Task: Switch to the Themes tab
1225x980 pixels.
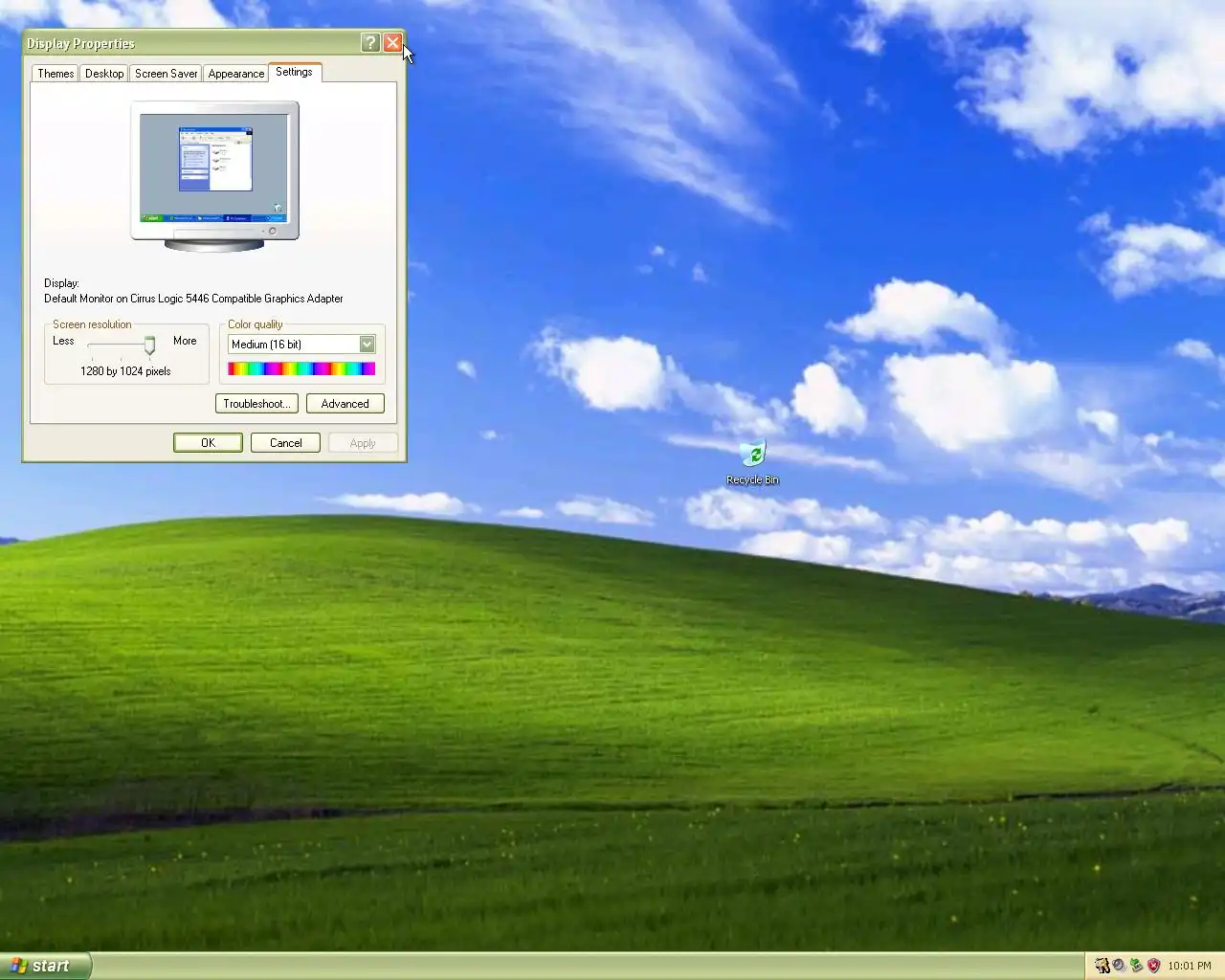Action: (x=56, y=74)
